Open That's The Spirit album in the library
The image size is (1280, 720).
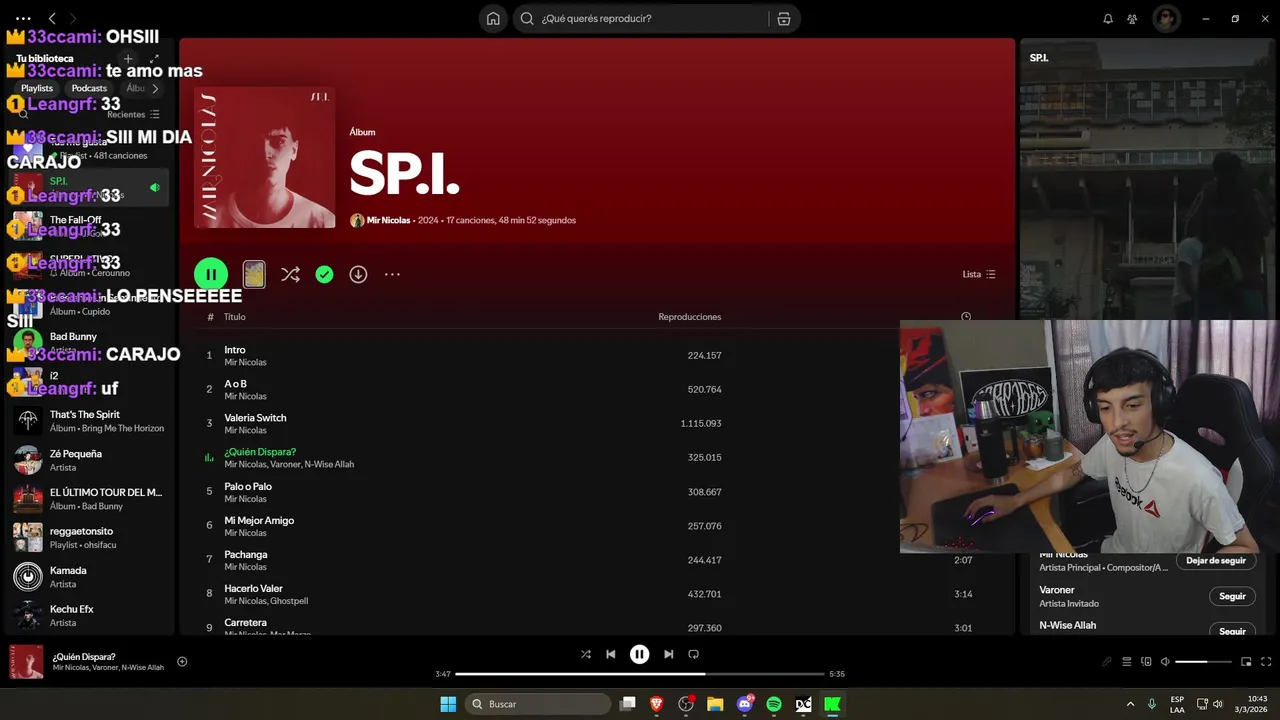click(x=87, y=421)
